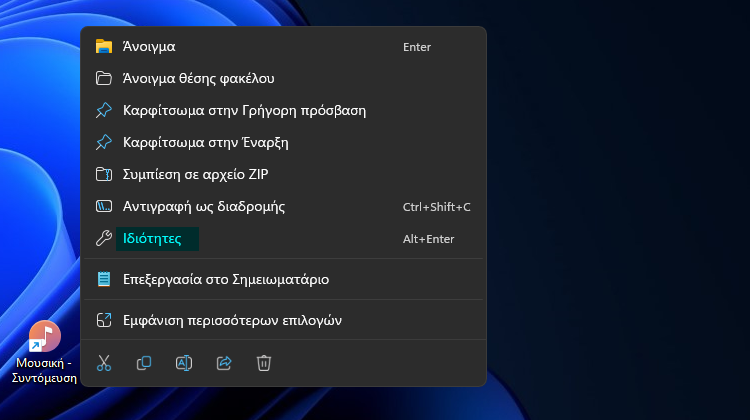Select Καρφίτσωμα στην Έναρξη

pyautogui.click(x=284, y=143)
